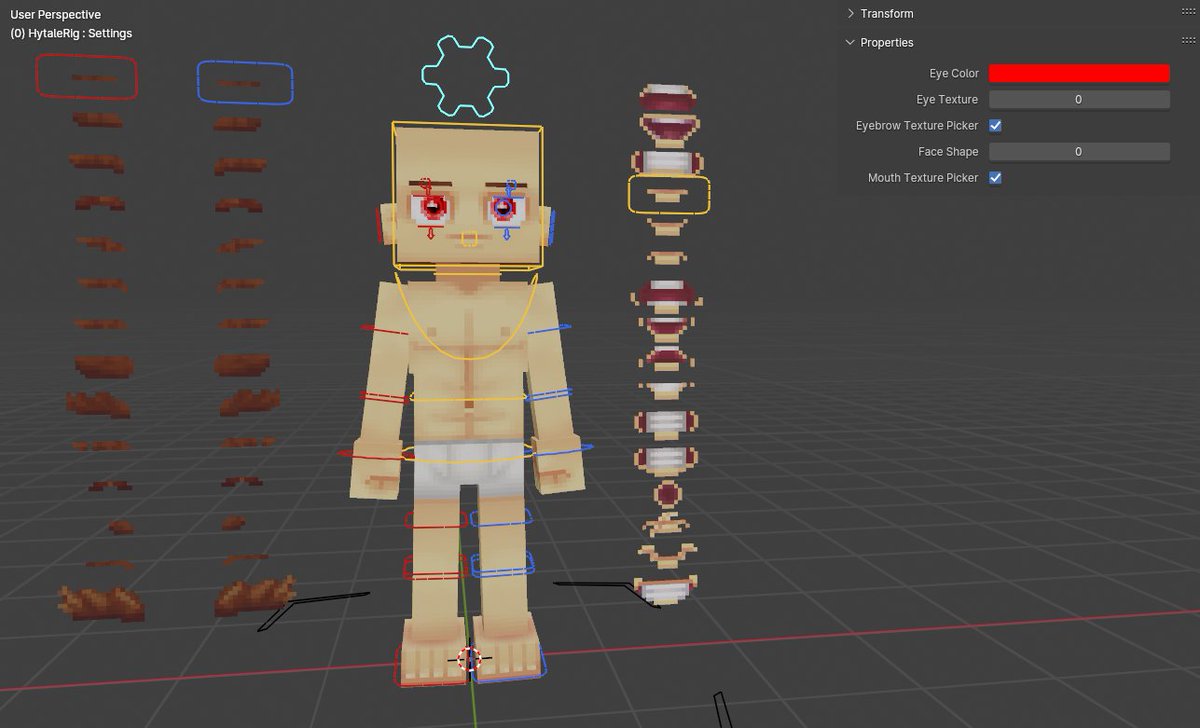Toggle Mouth Texture Picker checkbox
The height and width of the screenshot is (728, 1200).
coord(995,177)
